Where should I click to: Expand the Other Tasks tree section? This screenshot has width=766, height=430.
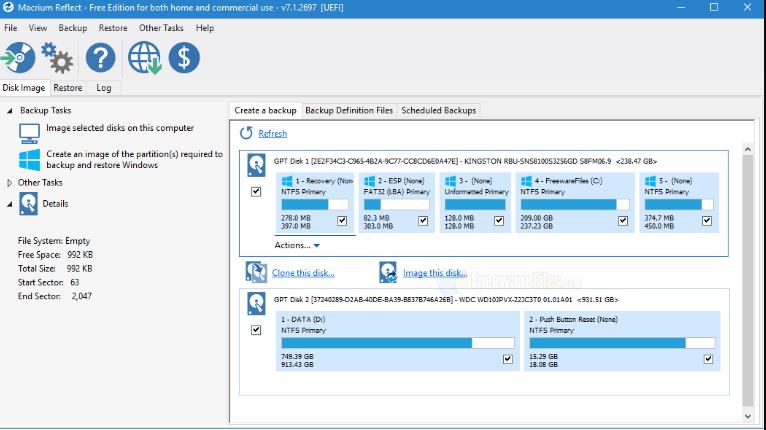pos(9,183)
